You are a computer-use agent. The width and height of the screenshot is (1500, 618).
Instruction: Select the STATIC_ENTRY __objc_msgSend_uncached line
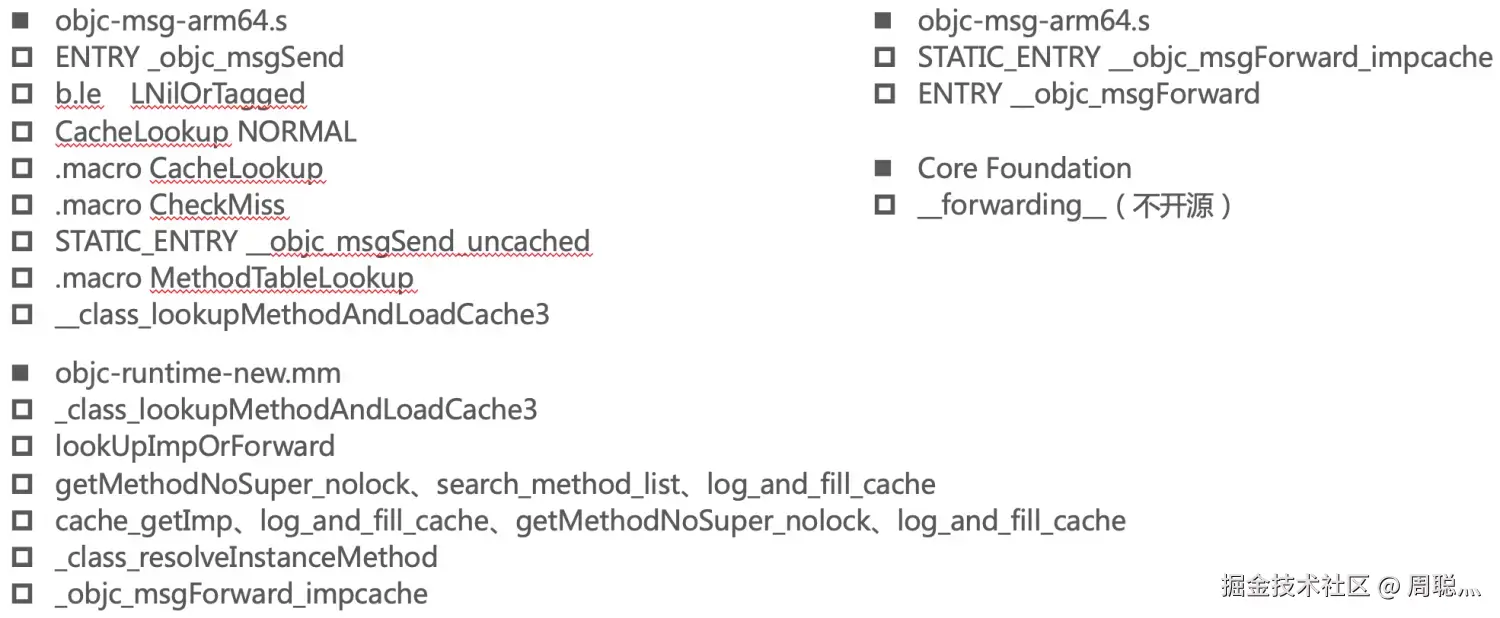click(322, 241)
